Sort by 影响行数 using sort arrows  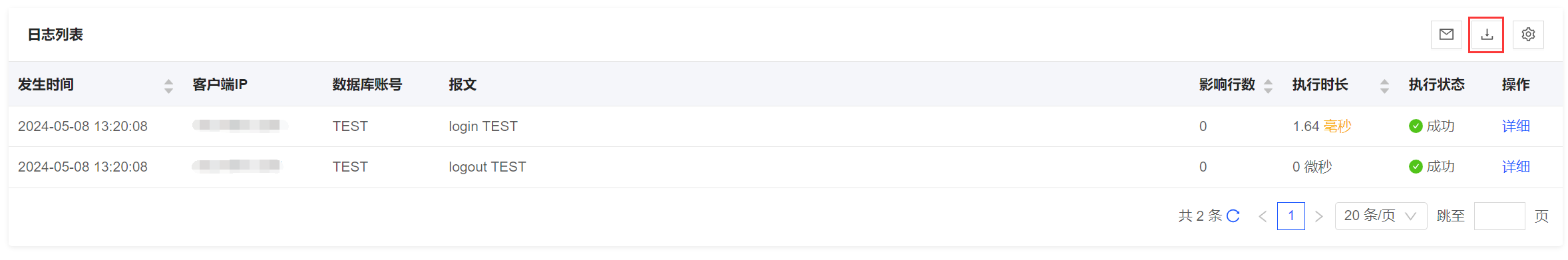[x=1268, y=86]
